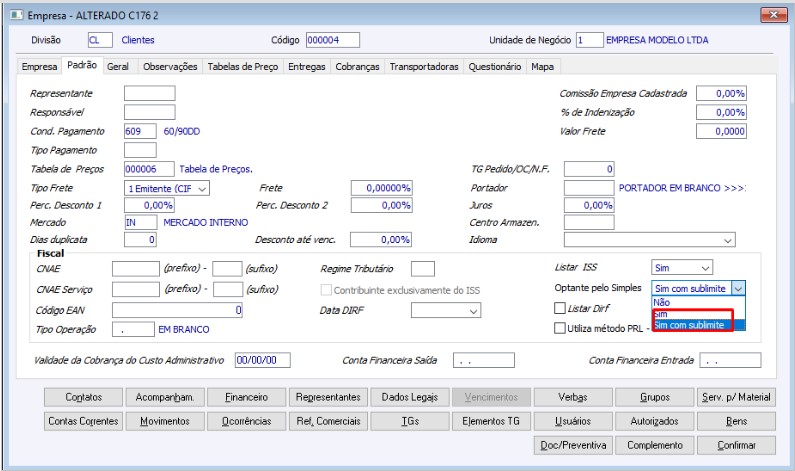Click the Empresa window title bar icon

(17, 15)
